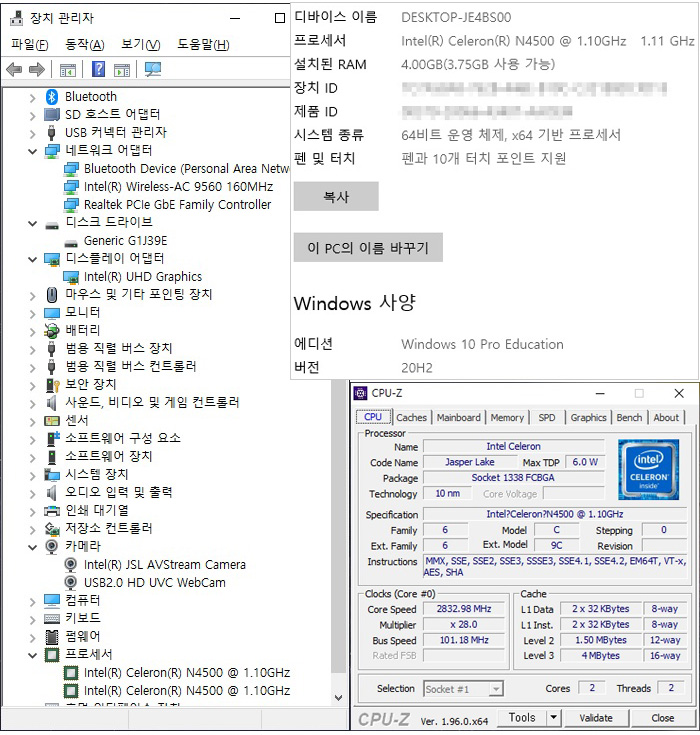Viewport: 700px width, 735px height.
Task: Click the 인쇄 대기열 printer icon
Action: coord(52,510)
